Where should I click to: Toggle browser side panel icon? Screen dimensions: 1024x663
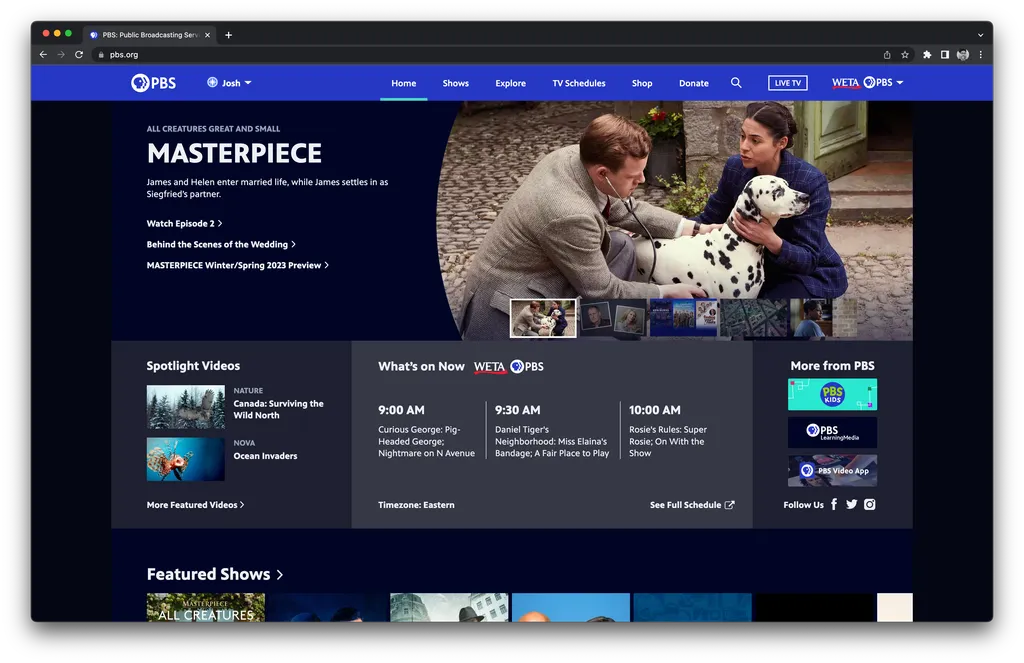point(944,55)
